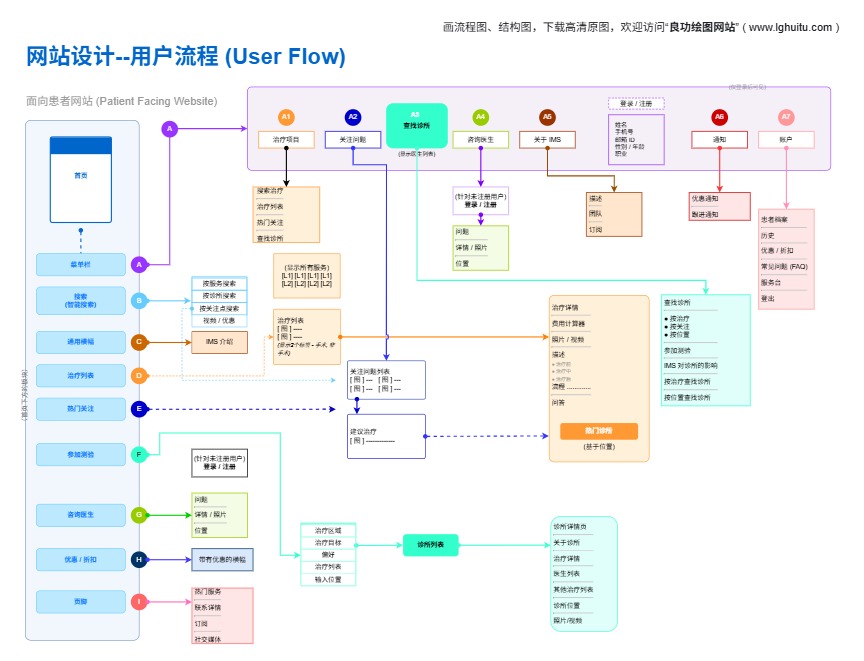Image resolution: width=864 pixels, height=661 pixels.
Task: Click 联系详情 in footer box
Action: (208, 608)
